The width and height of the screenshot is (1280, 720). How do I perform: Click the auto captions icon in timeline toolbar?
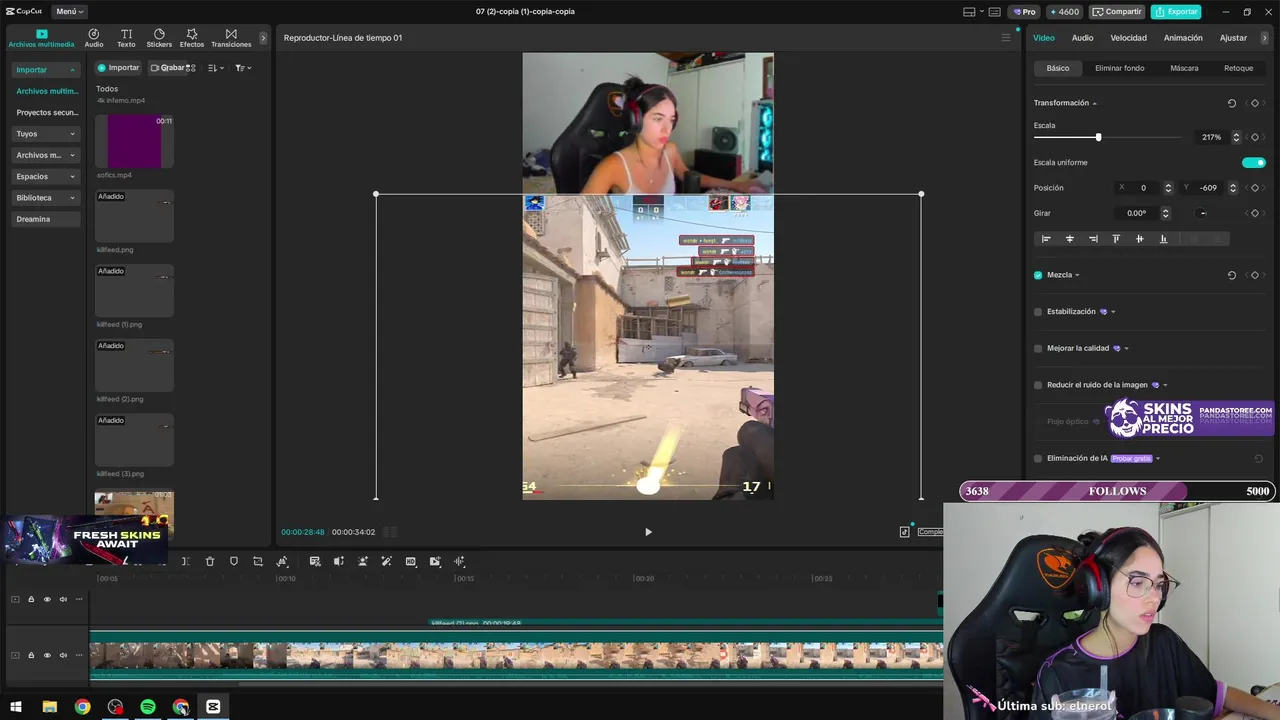tap(315, 561)
